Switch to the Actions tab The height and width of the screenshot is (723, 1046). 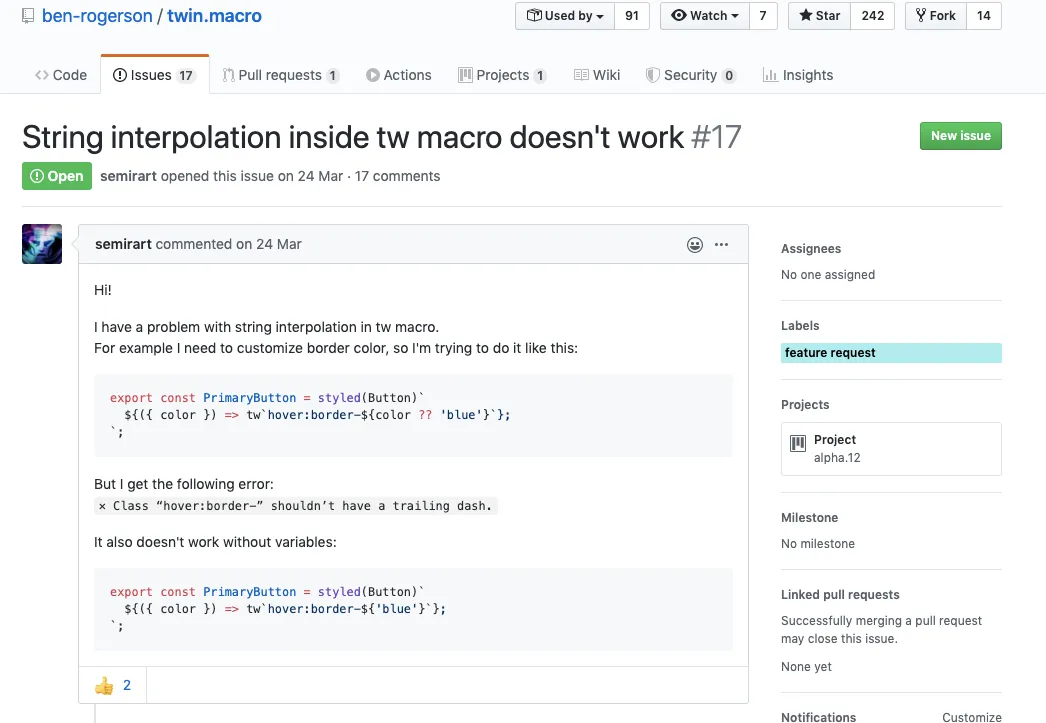(x=399, y=75)
